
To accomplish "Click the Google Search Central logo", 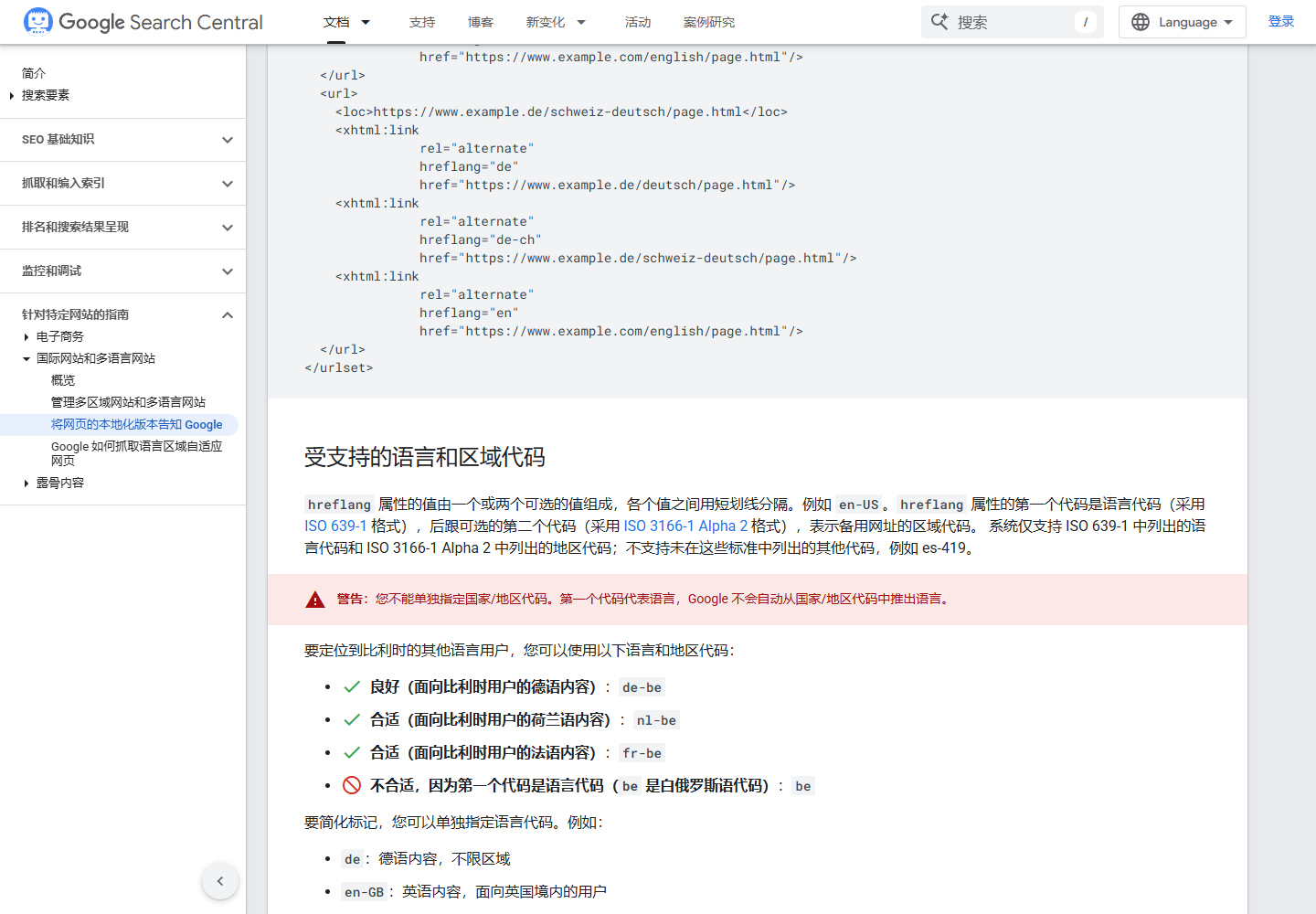I will point(143,22).
